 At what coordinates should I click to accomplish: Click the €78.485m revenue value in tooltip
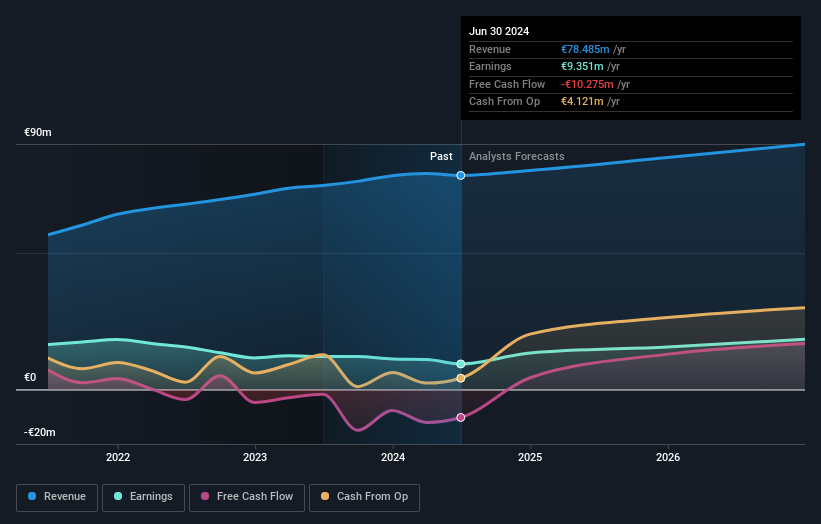585,49
